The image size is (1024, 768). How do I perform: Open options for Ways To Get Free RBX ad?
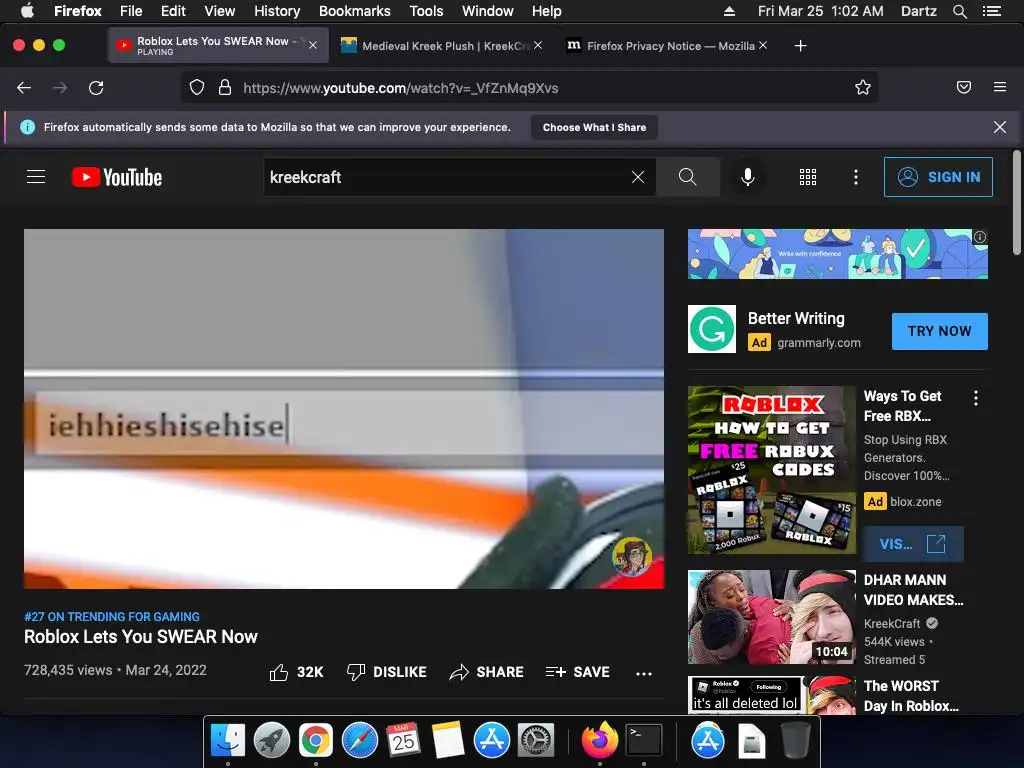click(x=976, y=398)
